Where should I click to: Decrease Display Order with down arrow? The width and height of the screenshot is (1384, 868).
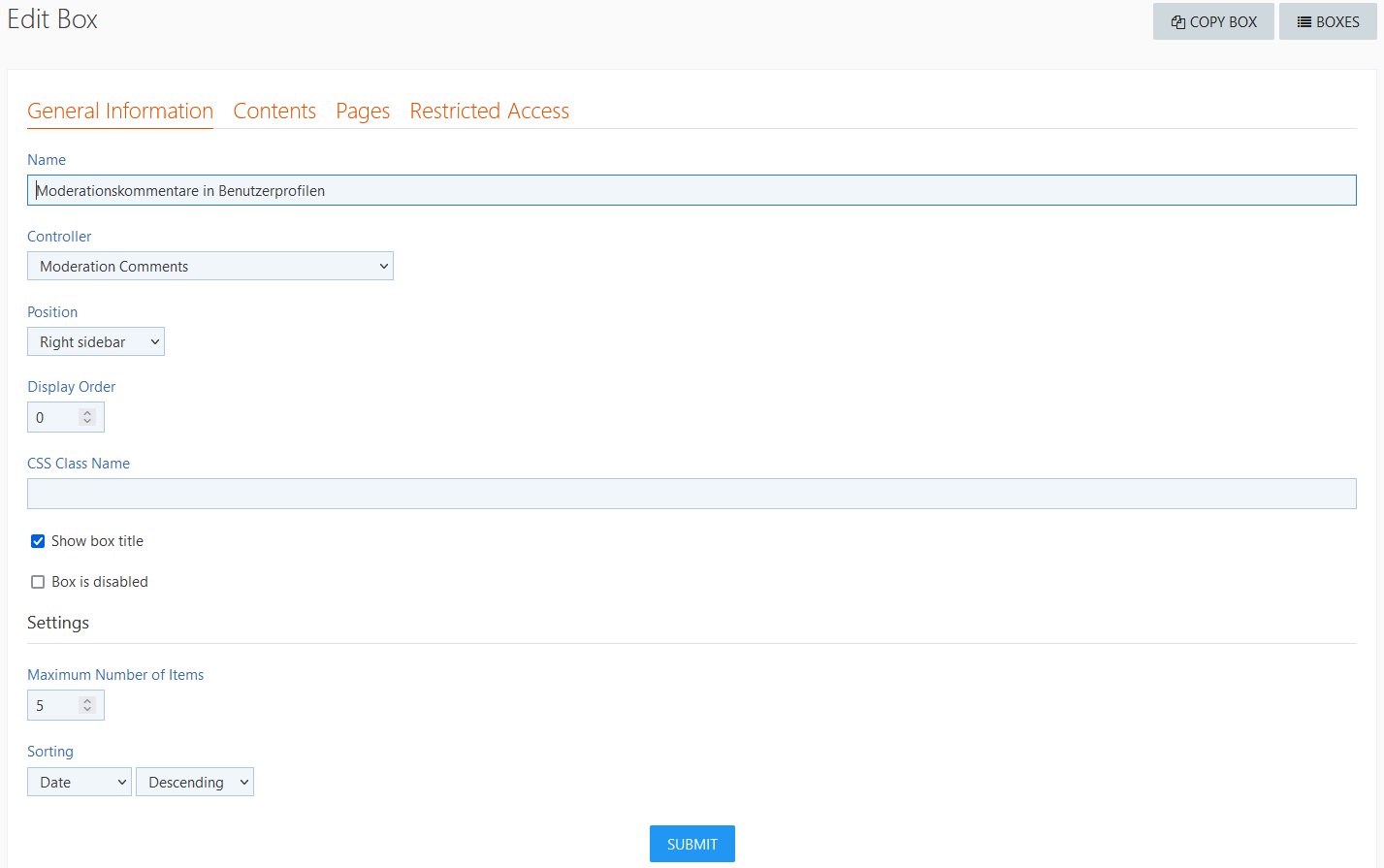[x=87, y=422]
